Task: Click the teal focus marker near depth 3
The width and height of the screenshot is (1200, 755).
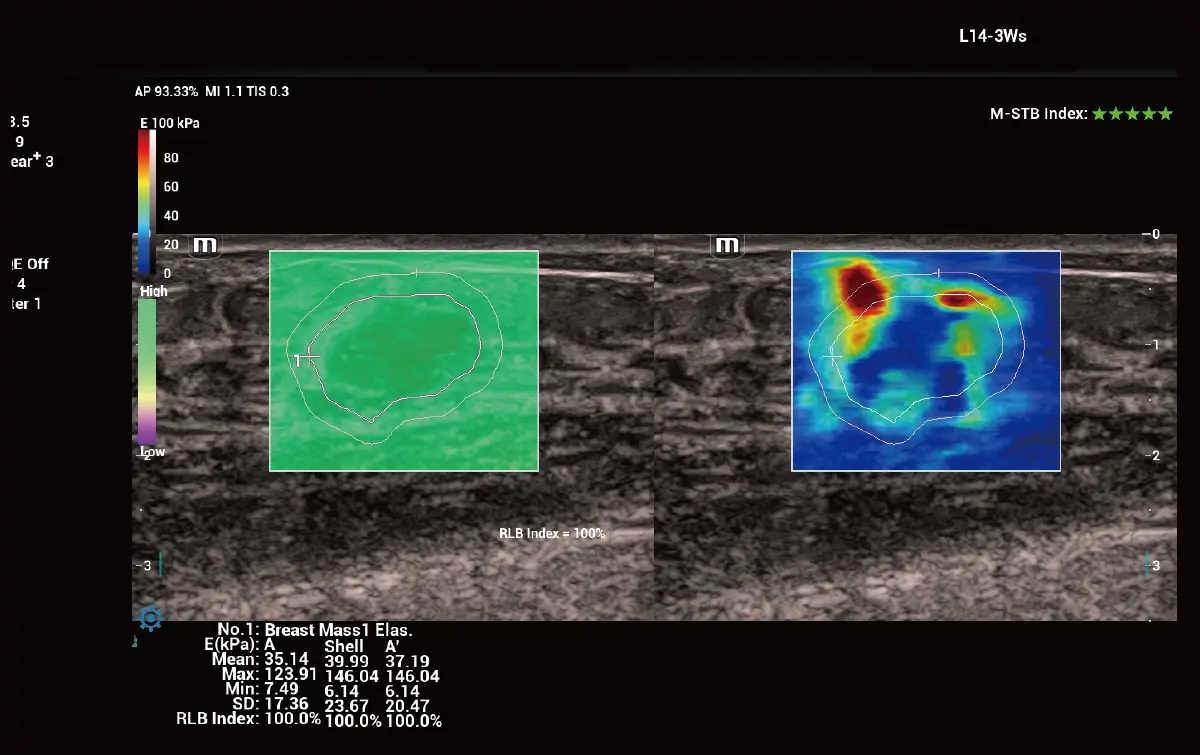Action: point(160,565)
